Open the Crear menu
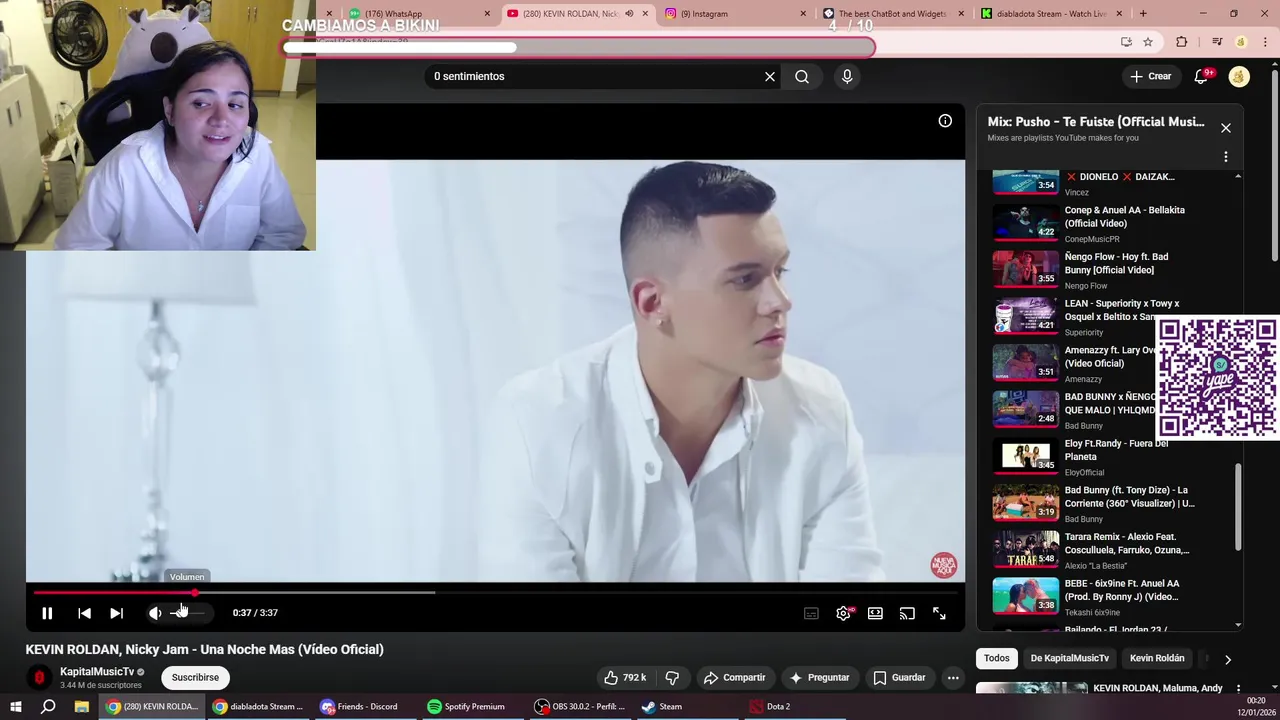 1150,76
